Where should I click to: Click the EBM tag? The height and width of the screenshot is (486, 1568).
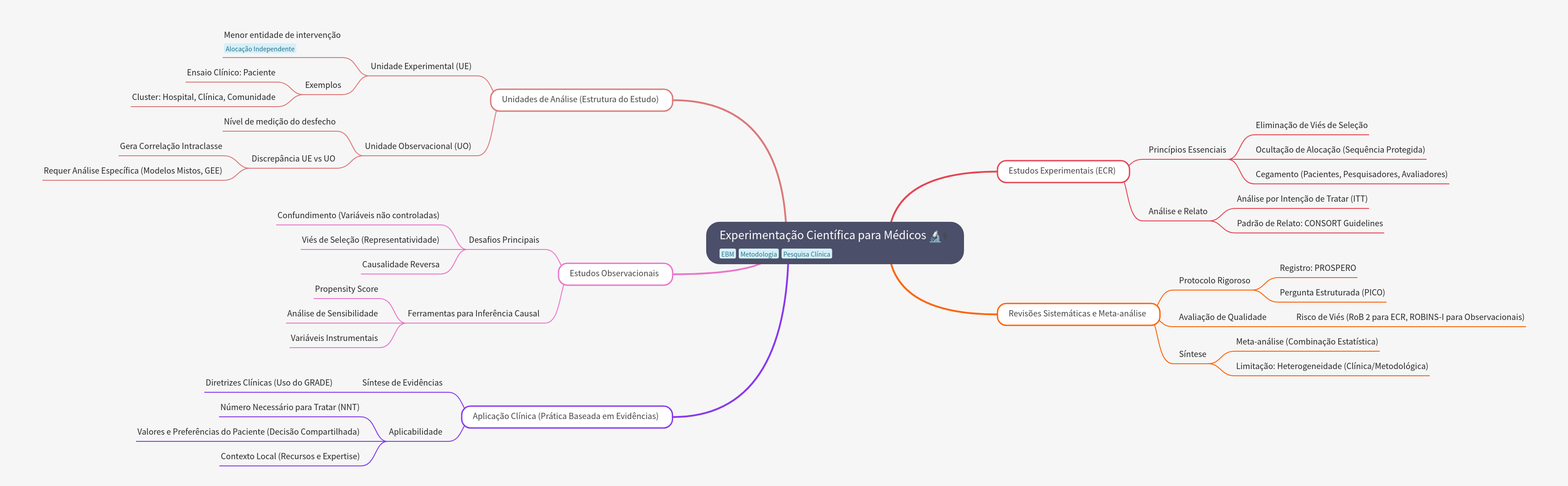pyautogui.click(x=728, y=254)
